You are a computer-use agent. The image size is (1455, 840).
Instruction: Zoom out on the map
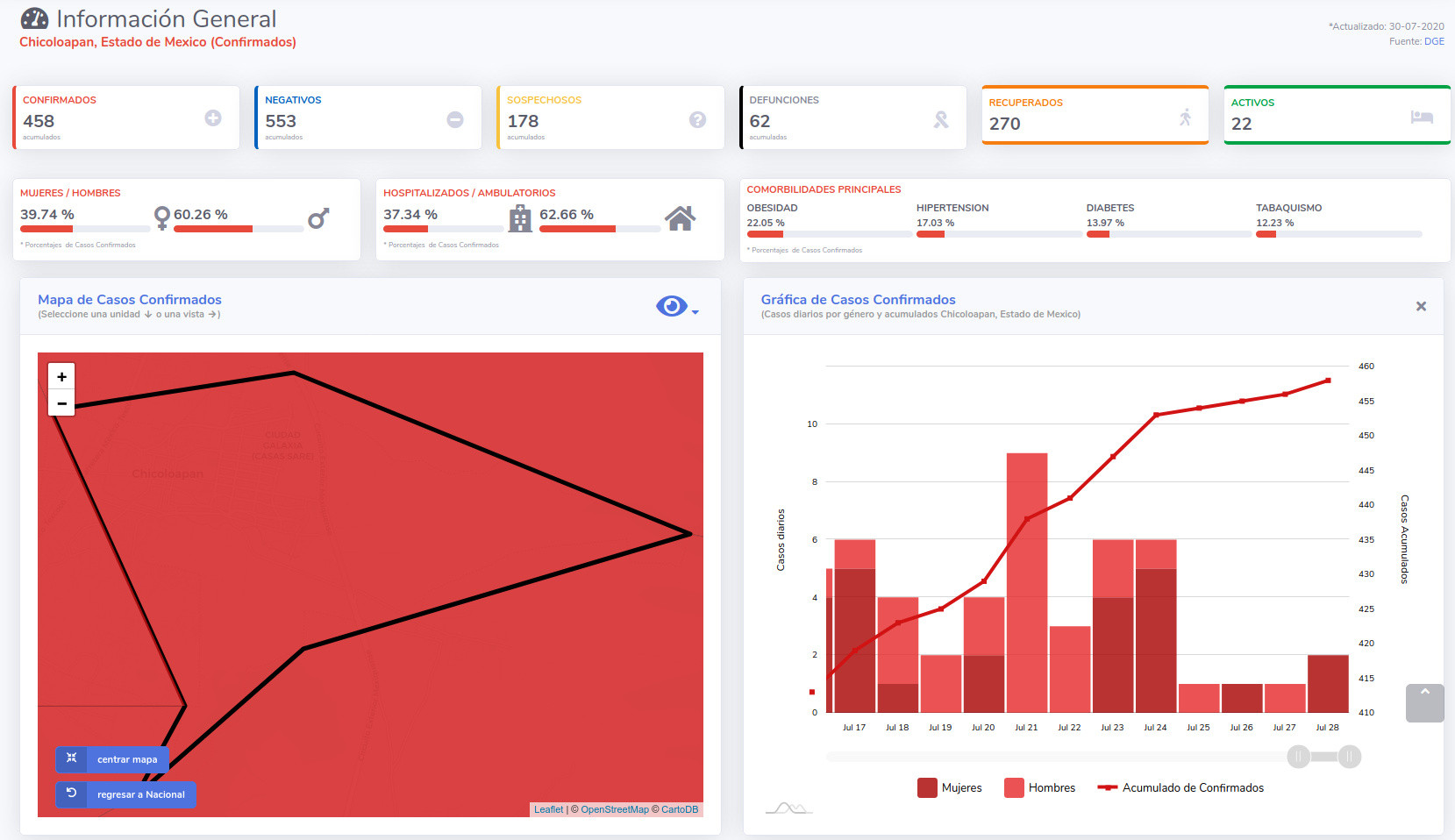pos(61,403)
